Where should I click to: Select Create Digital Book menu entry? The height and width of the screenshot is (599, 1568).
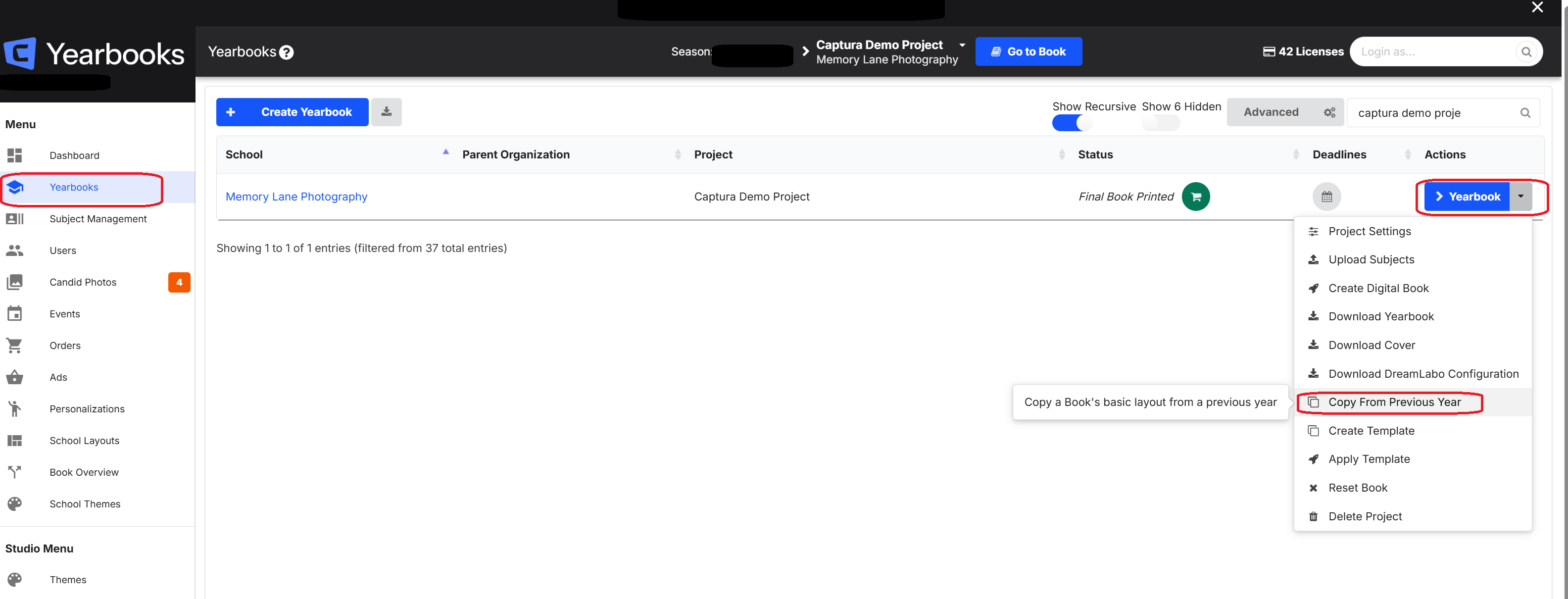[x=1412, y=288]
